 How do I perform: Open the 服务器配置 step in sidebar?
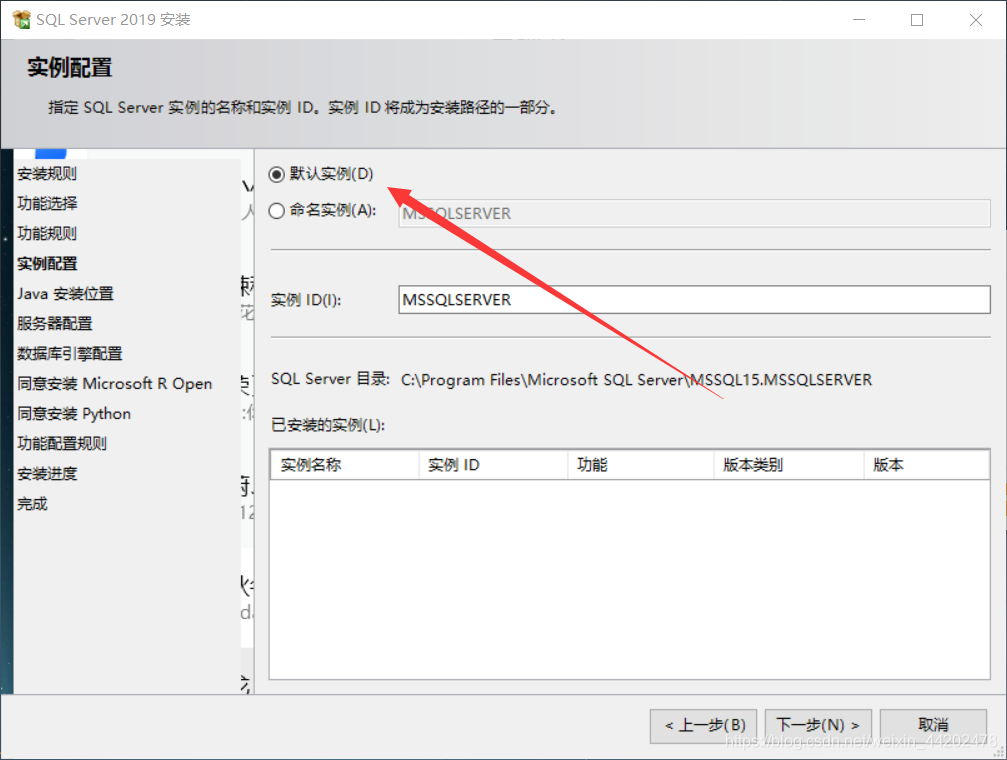click(x=55, y=324)
